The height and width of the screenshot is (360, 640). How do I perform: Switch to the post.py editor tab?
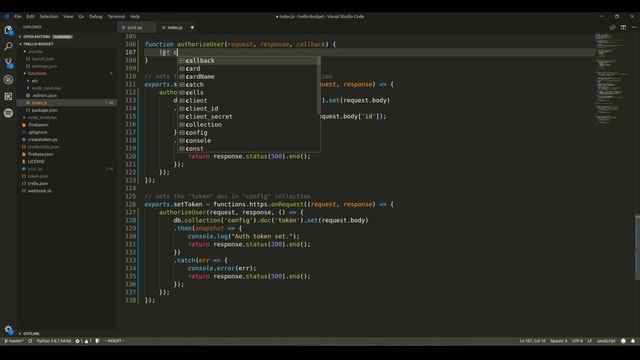pyautogui.click(x=136, y=27)
